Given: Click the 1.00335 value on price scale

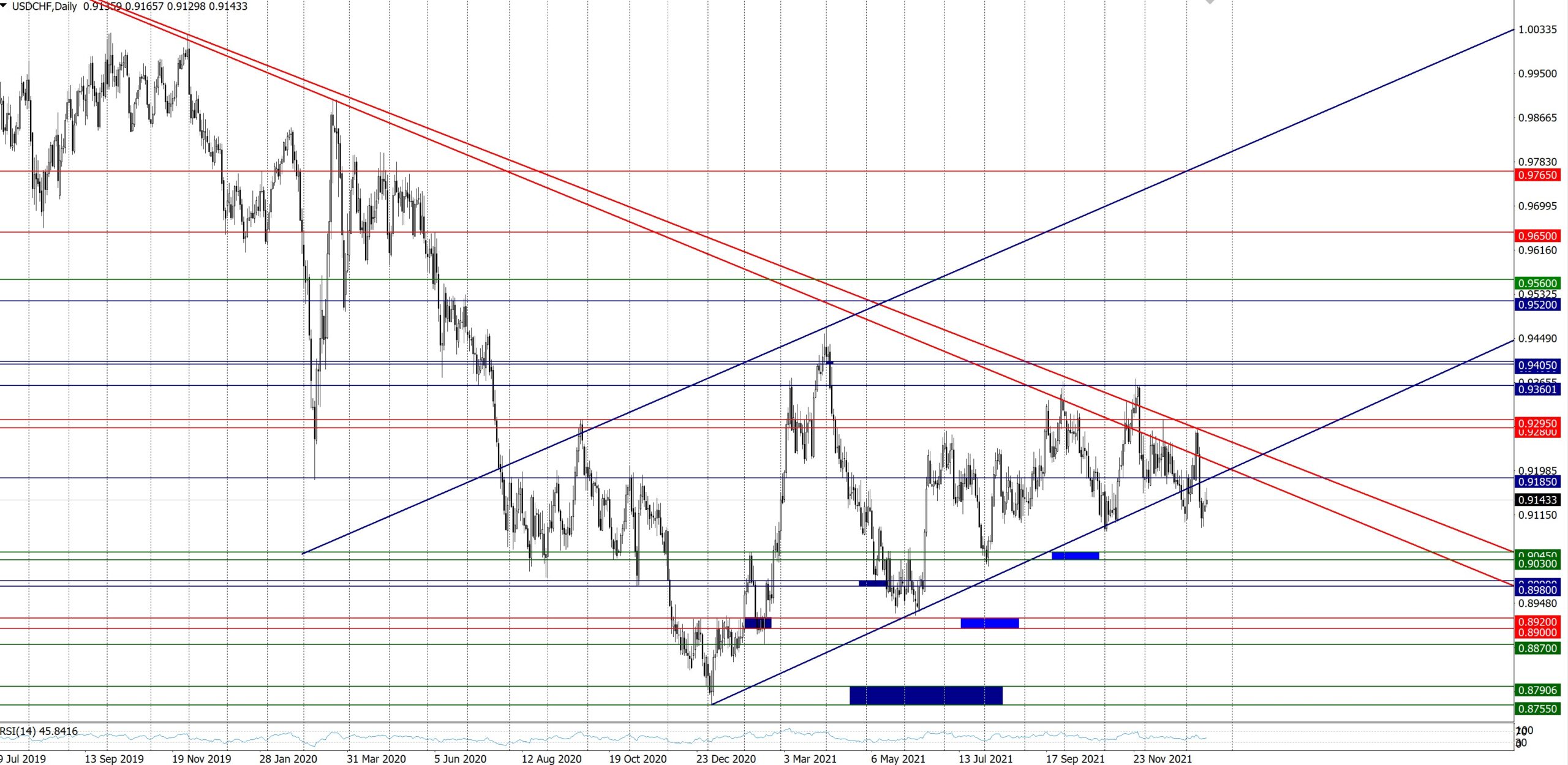Looking at the screenshot, I should 1537,29.
